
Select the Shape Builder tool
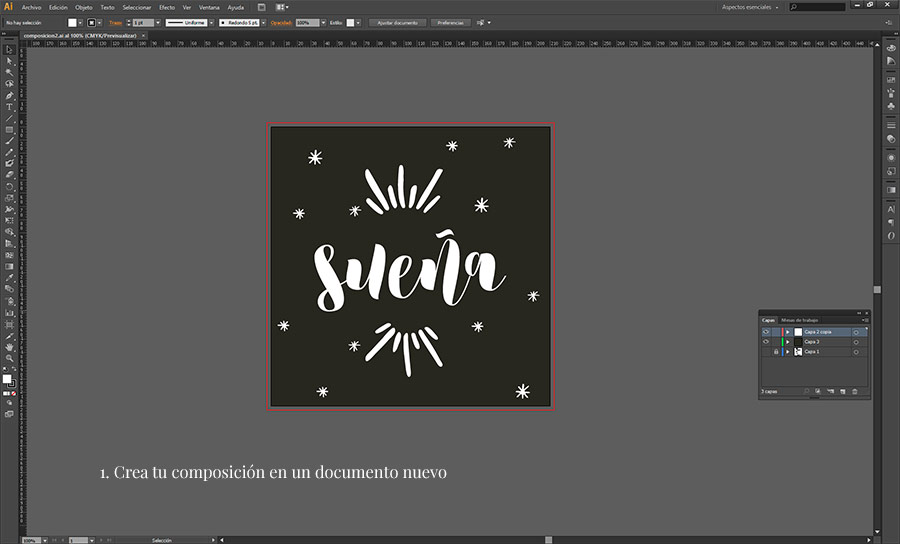click(9, 232)
